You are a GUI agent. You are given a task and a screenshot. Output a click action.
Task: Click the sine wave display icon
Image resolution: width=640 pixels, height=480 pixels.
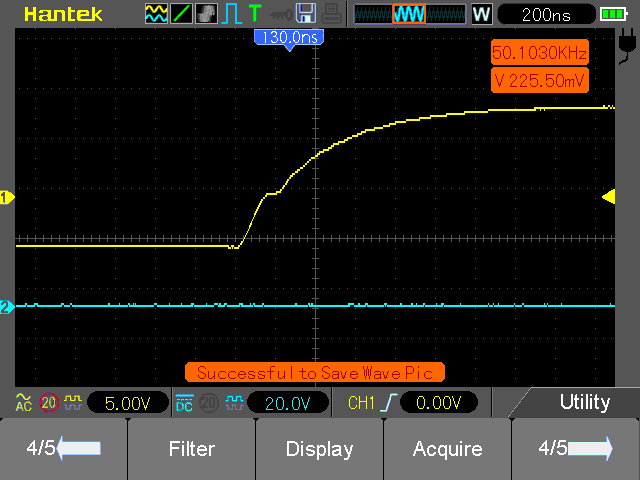click(x=156, y=14)
